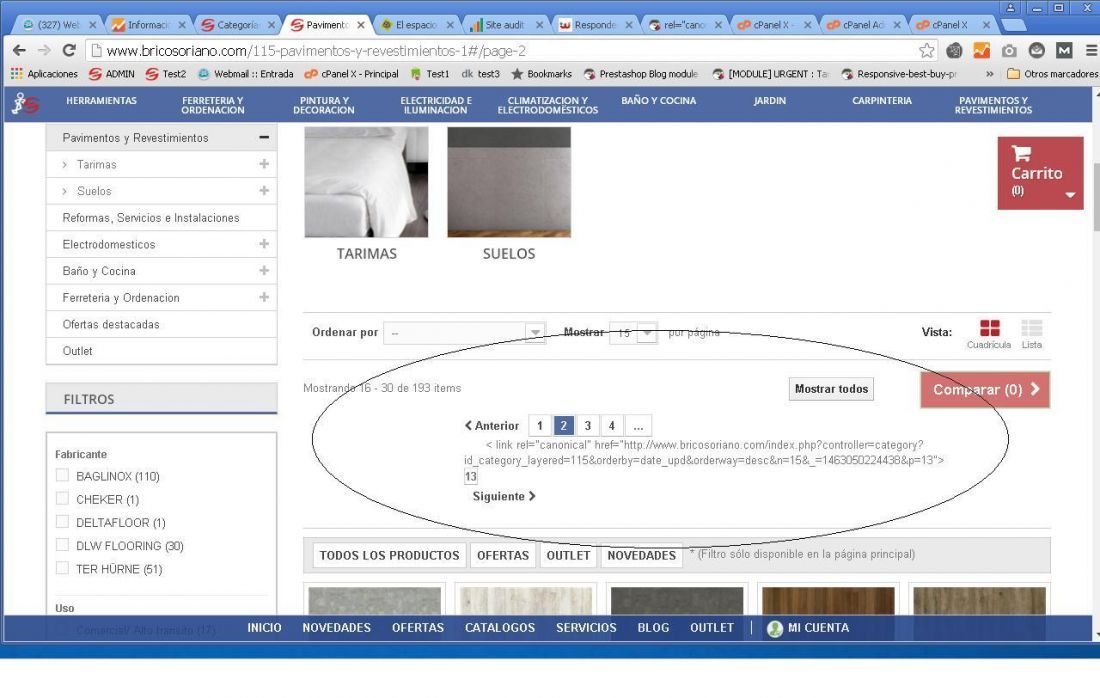Go to pagination page 1
This screenshot has height=698, width=1100.
click(x=539, y=425)
